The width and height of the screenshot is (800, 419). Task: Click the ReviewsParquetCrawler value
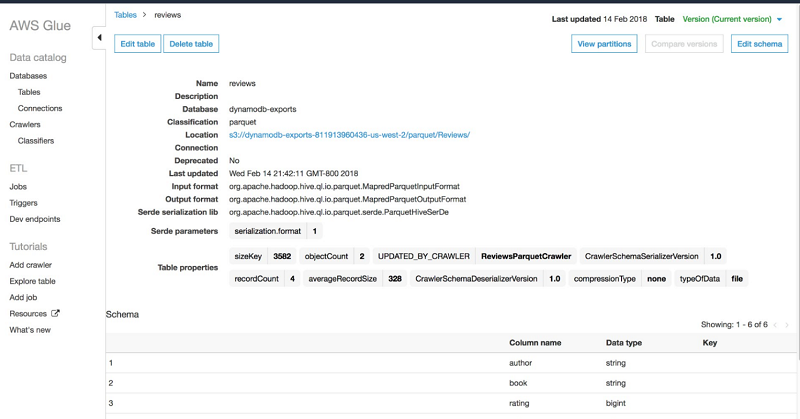[526, 256]
